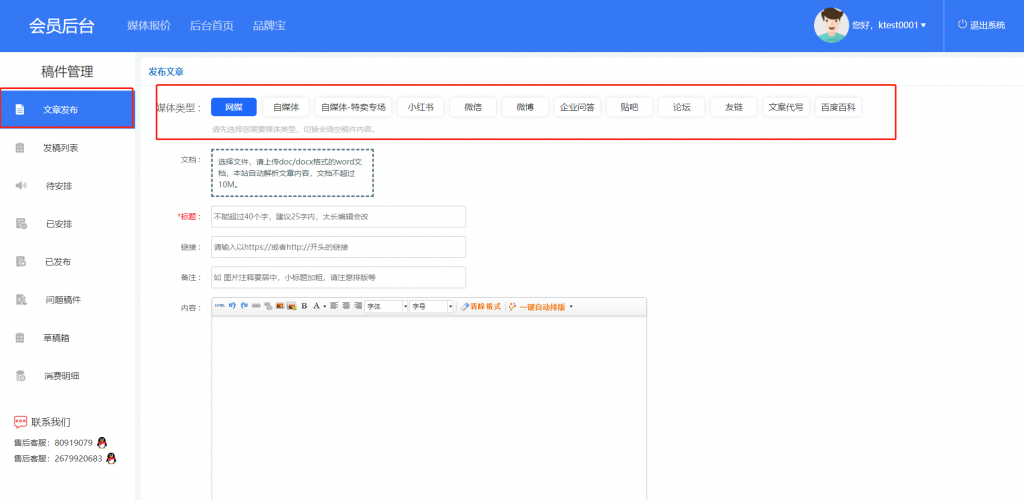Select 文章发布 in the sidebar

tap(67, 109)
